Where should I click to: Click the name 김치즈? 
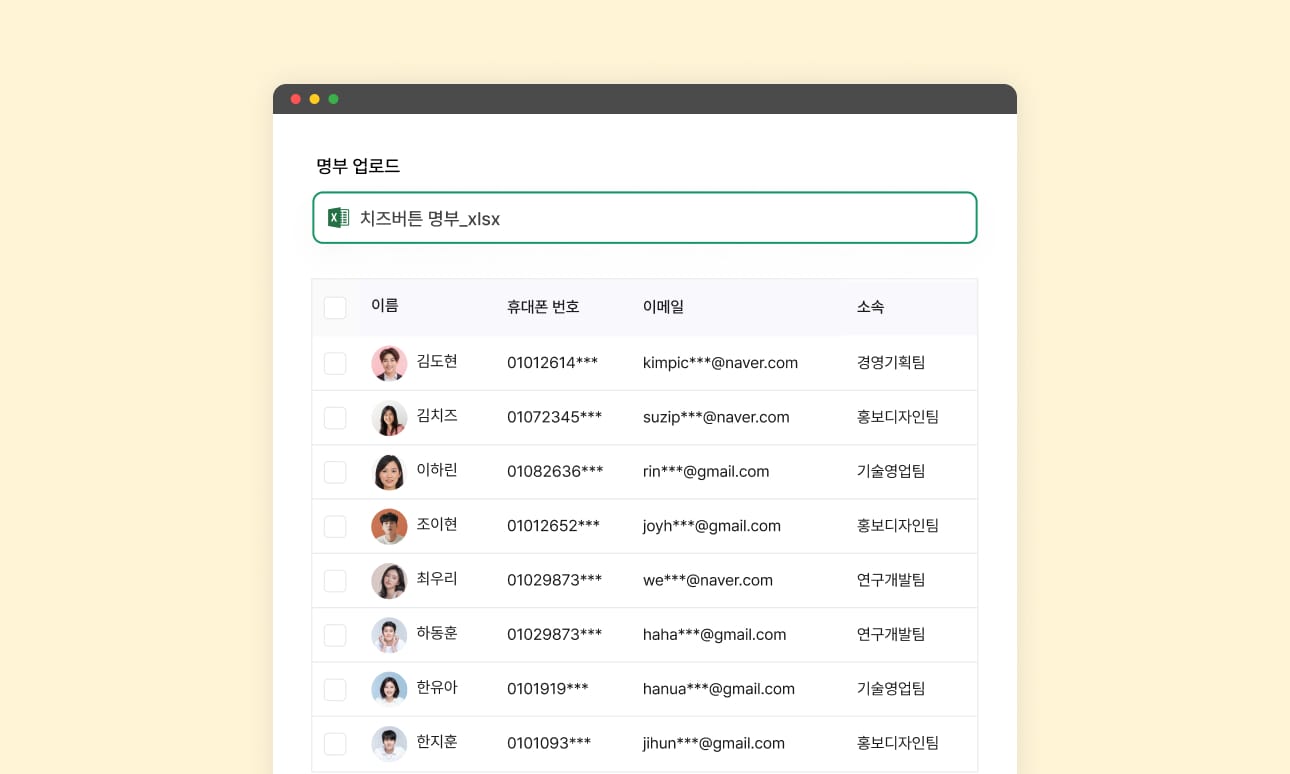[437, 415]
